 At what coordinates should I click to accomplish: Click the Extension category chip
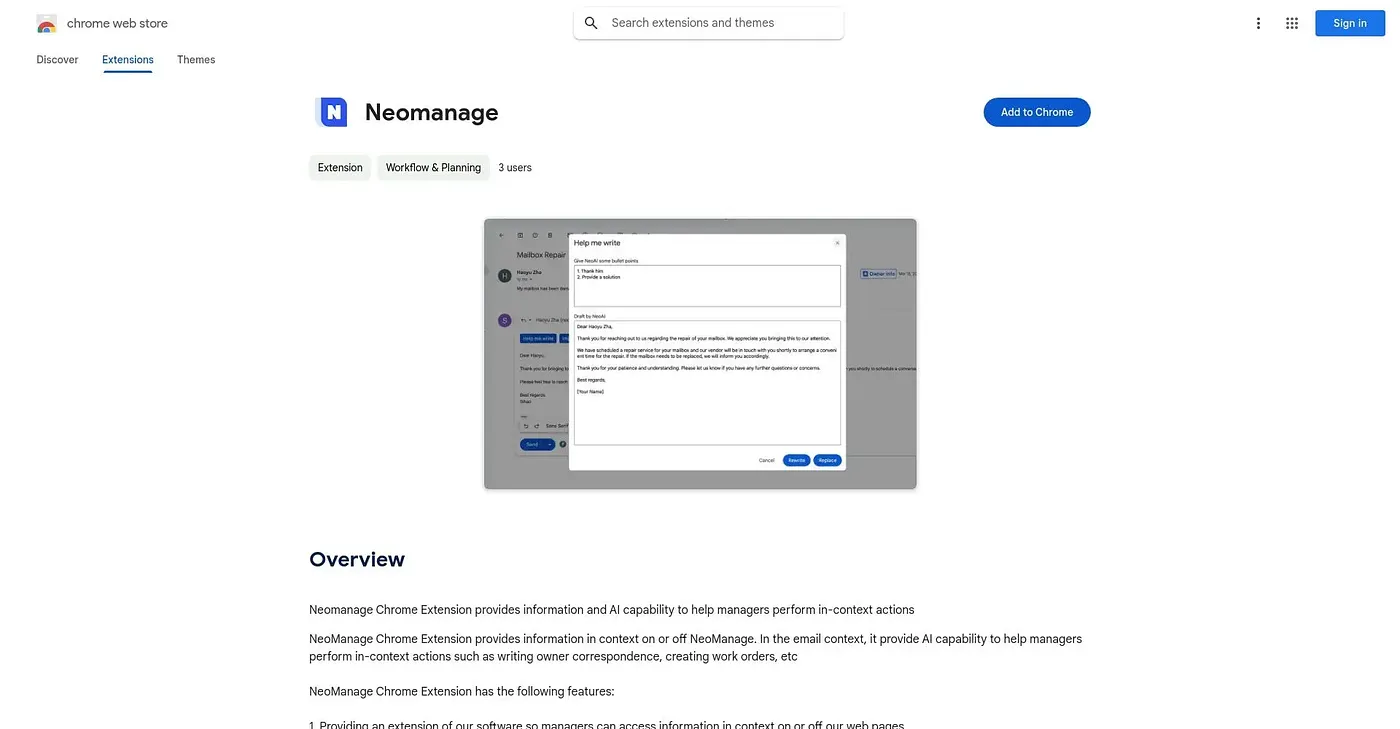340,168
